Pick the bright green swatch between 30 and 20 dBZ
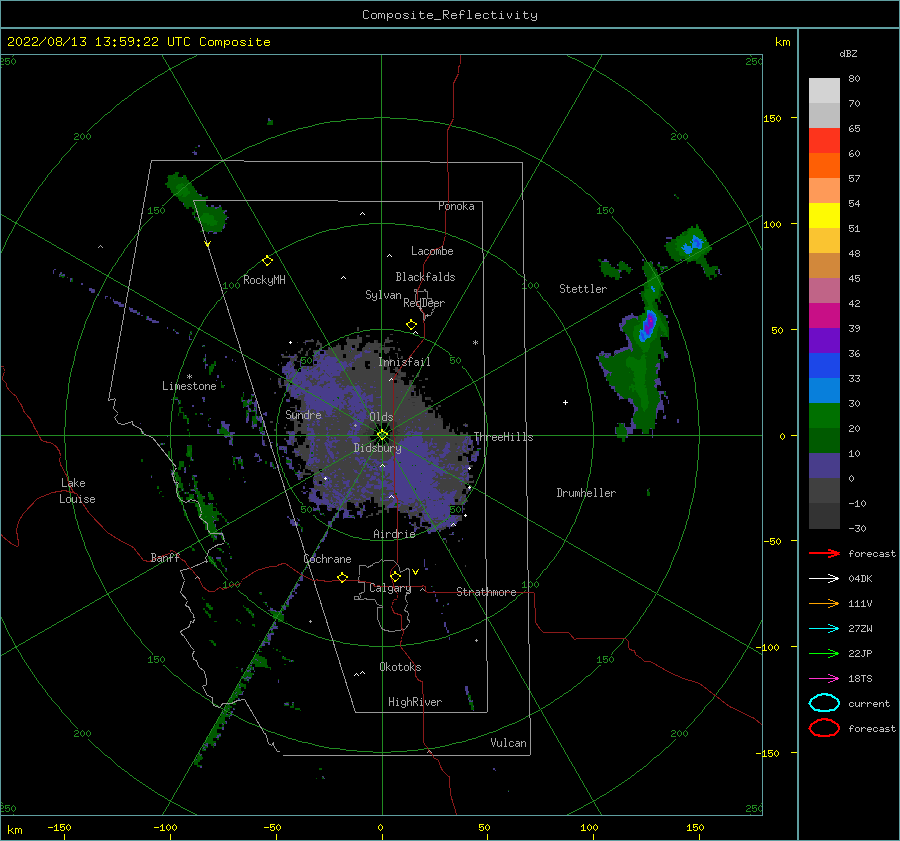The height and width of the screenshot is (841, 900). coord(824,416)
